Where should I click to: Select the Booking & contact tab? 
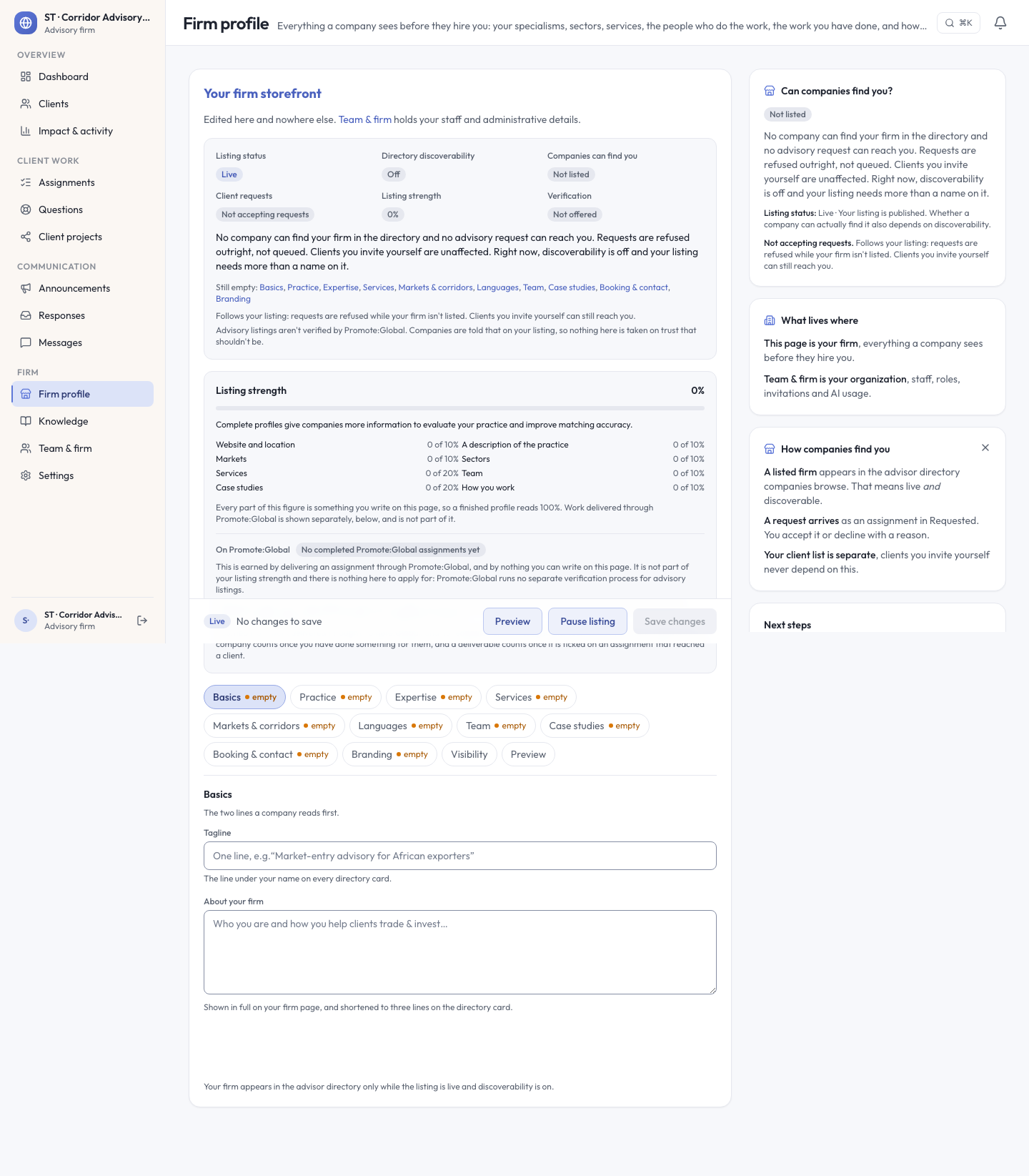(x=271, y=754)
